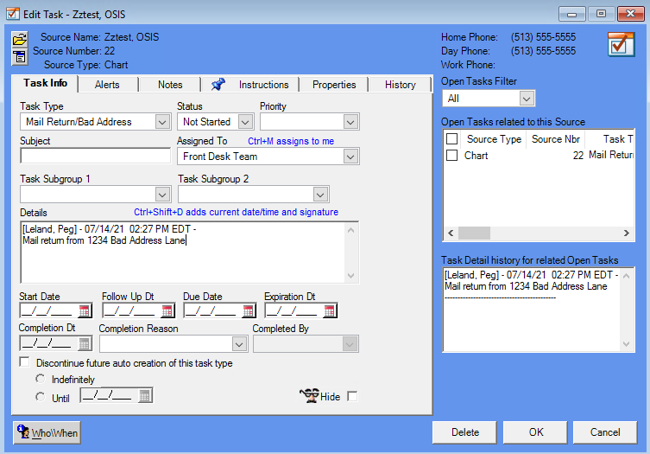Select the Chart row in Open Tasks list
The height and width of the screenshot is (454, 650).
pos(539,155)
